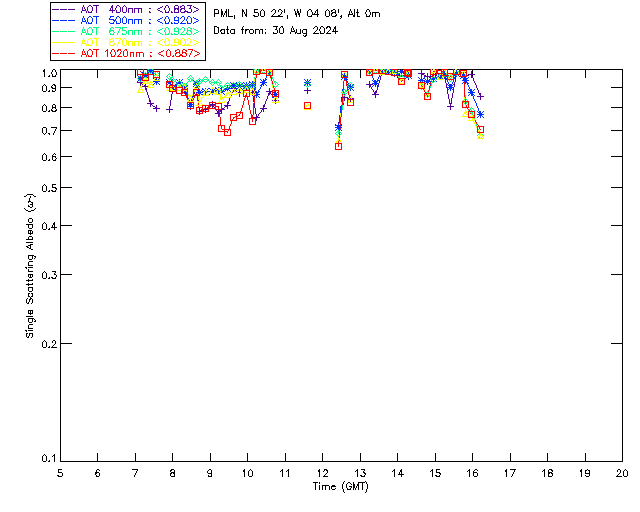Click the y-axis tick label 0.5
The height and width of the screenshot is (512, 640).
coord(49,188)
